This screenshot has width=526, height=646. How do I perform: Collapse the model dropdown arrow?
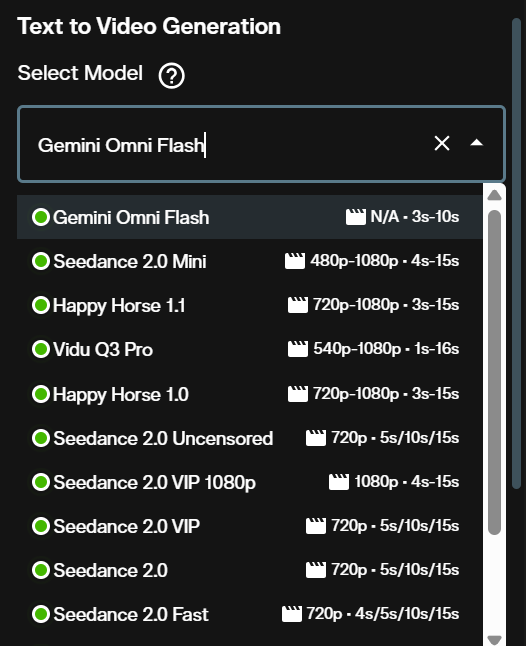coord(477,143)
